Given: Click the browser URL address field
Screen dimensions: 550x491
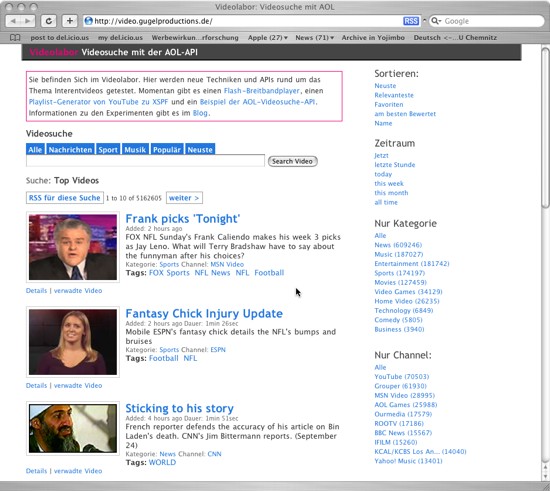Looking at the screenshot, I should tap(246, 21).
